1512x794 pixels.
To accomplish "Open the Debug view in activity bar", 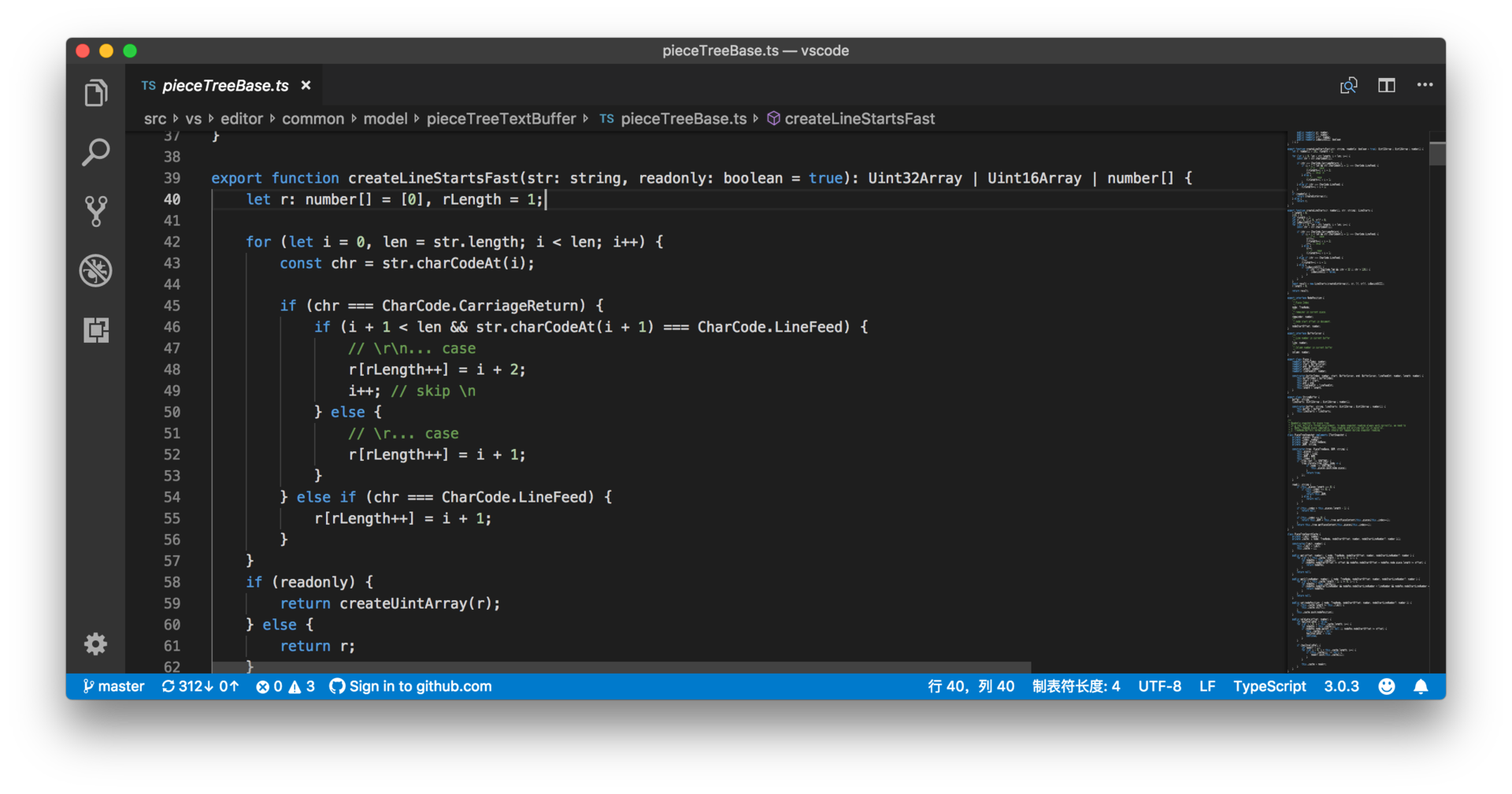I will pos(96,271).
